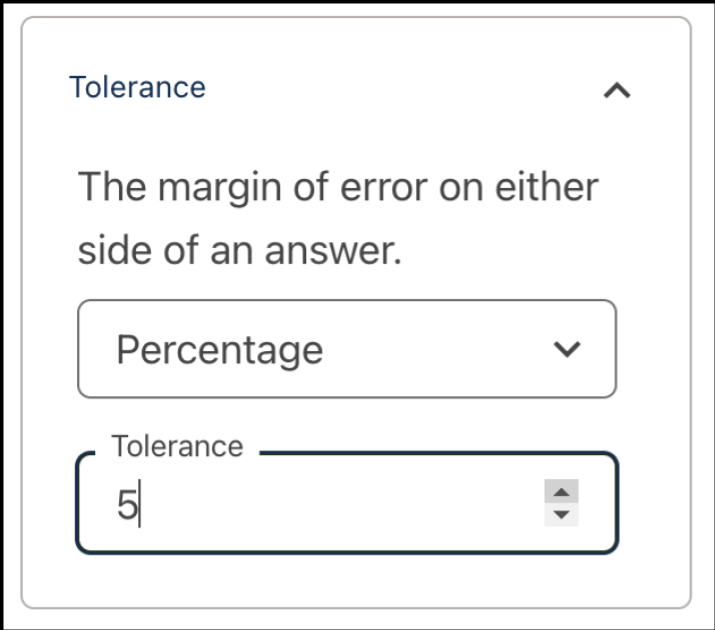Screen dimensions: 715x630
Task: Click the word Percentage in the selector
Action: 219,350
